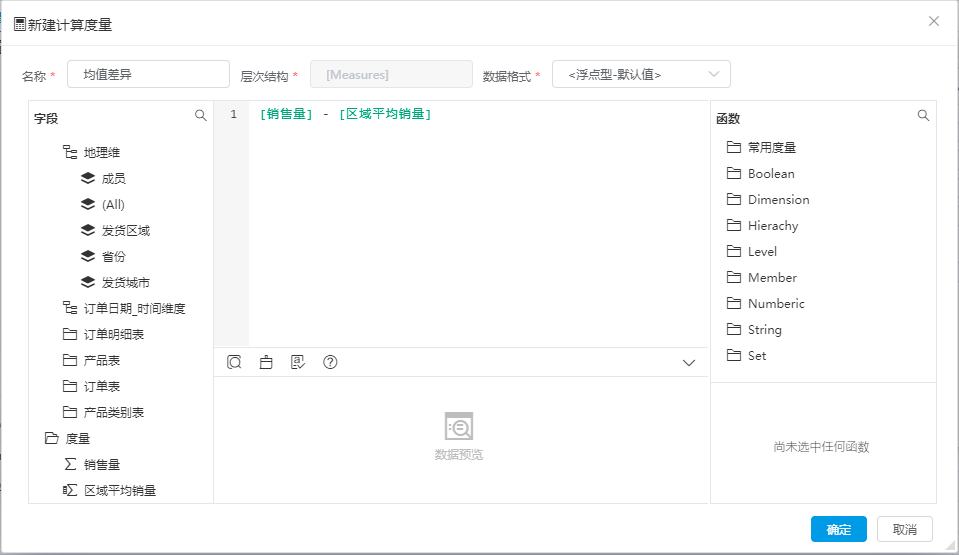The image size is (959, 555).
Task: Open the 常用度量 function folder
Action: [761, 147]
